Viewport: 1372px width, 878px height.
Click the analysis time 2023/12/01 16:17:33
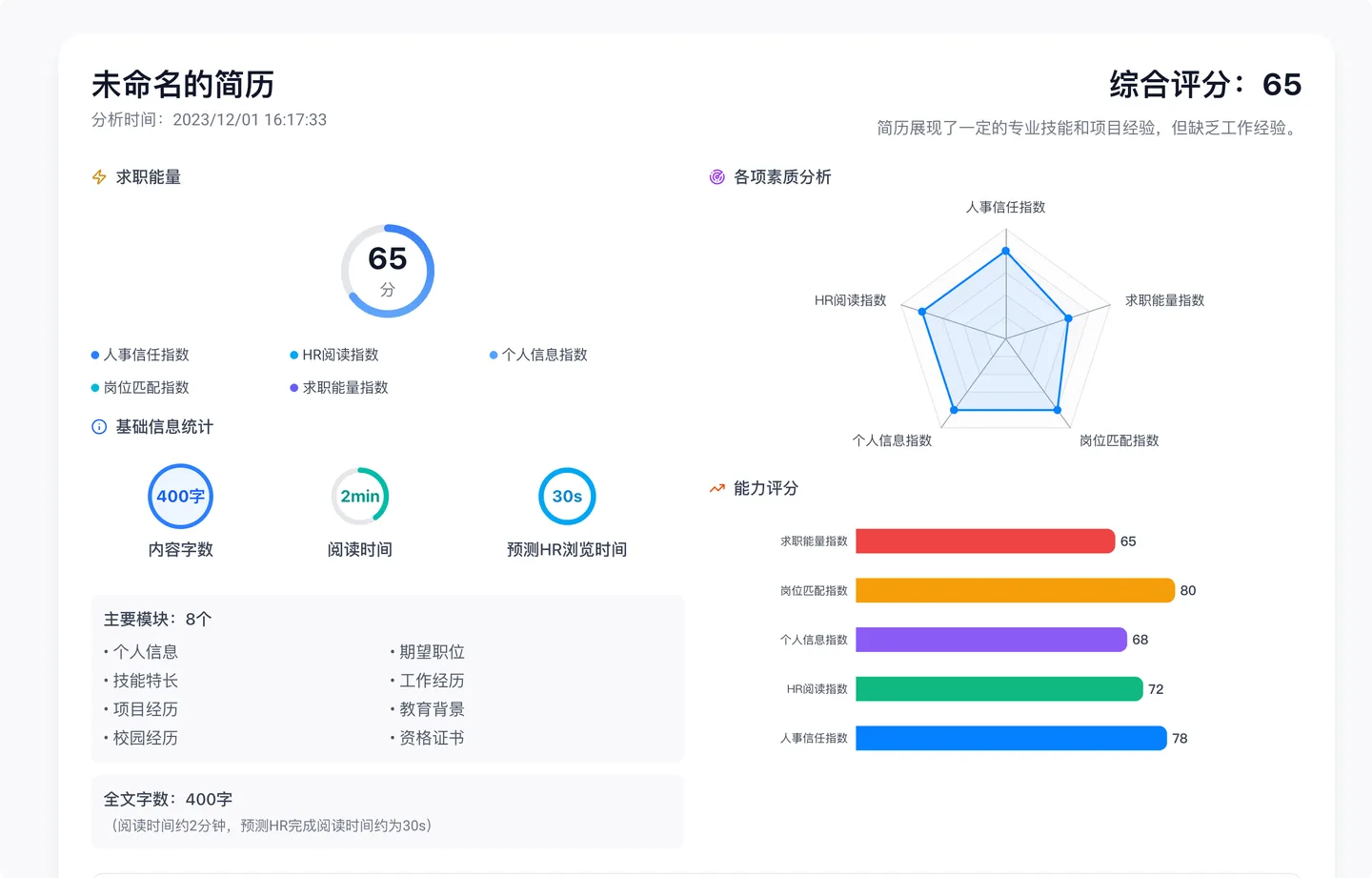250,120
